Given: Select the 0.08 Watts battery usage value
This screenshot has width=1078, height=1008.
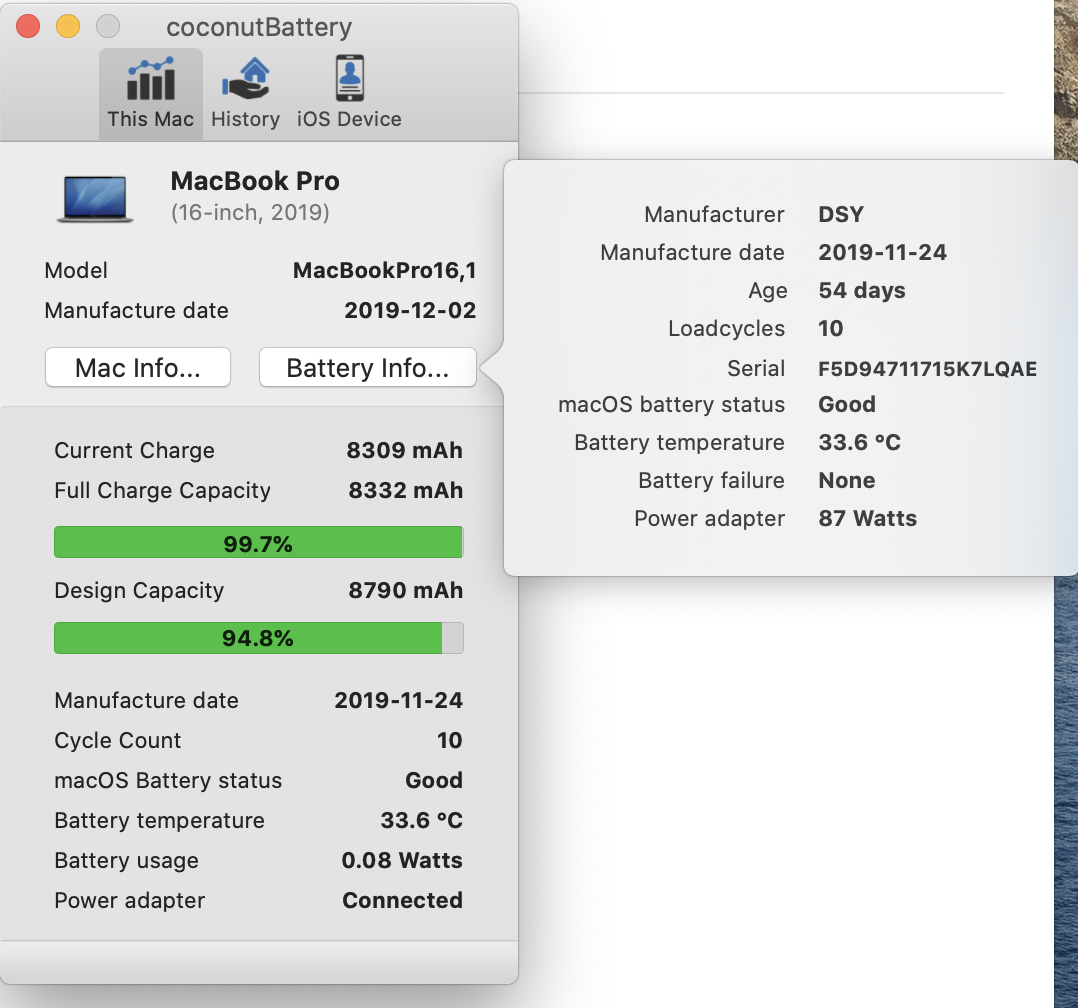Looking at the screenshot, I should tap(402, 860).
